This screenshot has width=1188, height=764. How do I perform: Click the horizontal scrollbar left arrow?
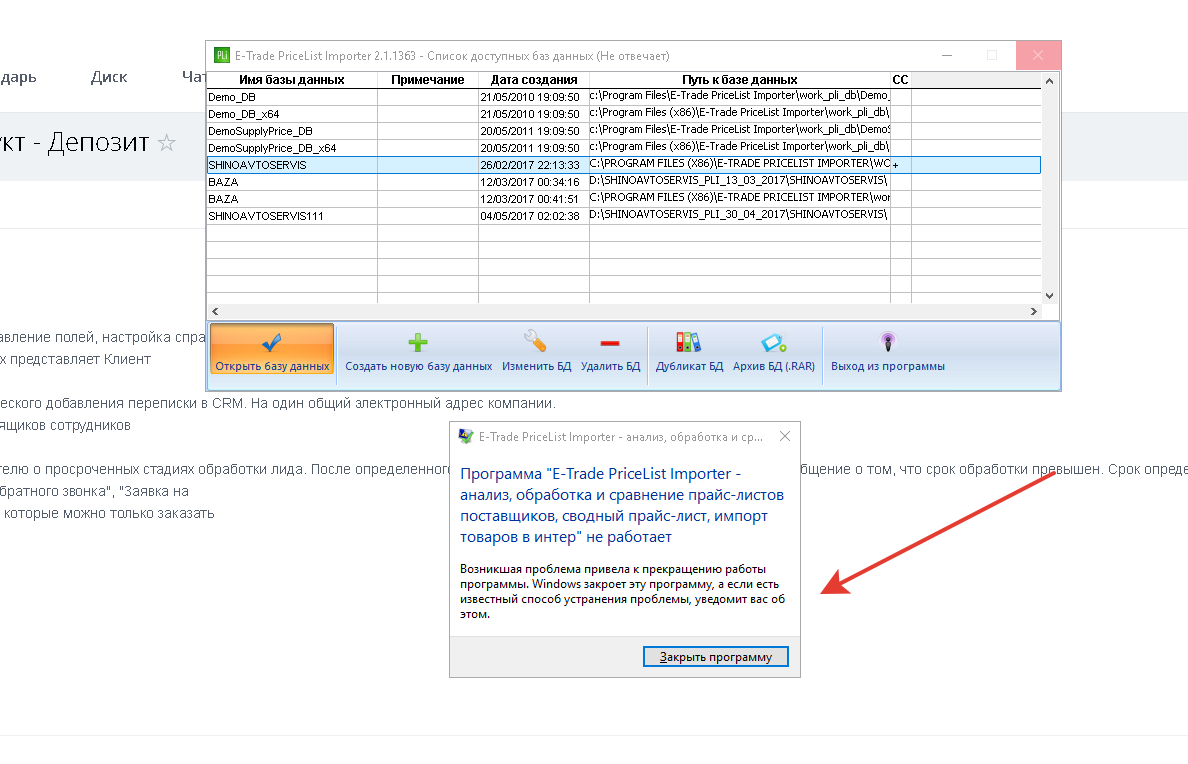coord(215,312)
